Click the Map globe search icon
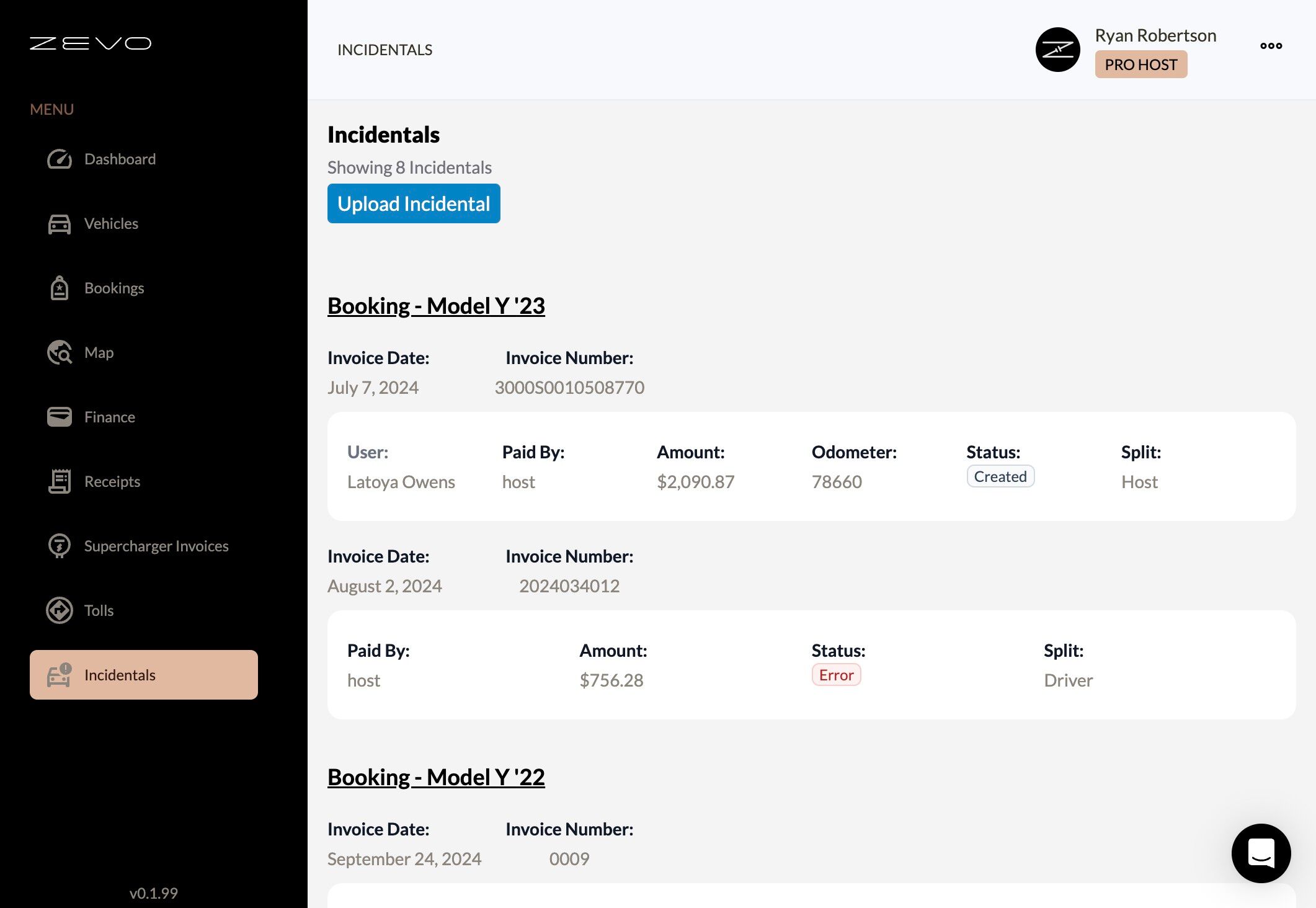 point(60,353)
